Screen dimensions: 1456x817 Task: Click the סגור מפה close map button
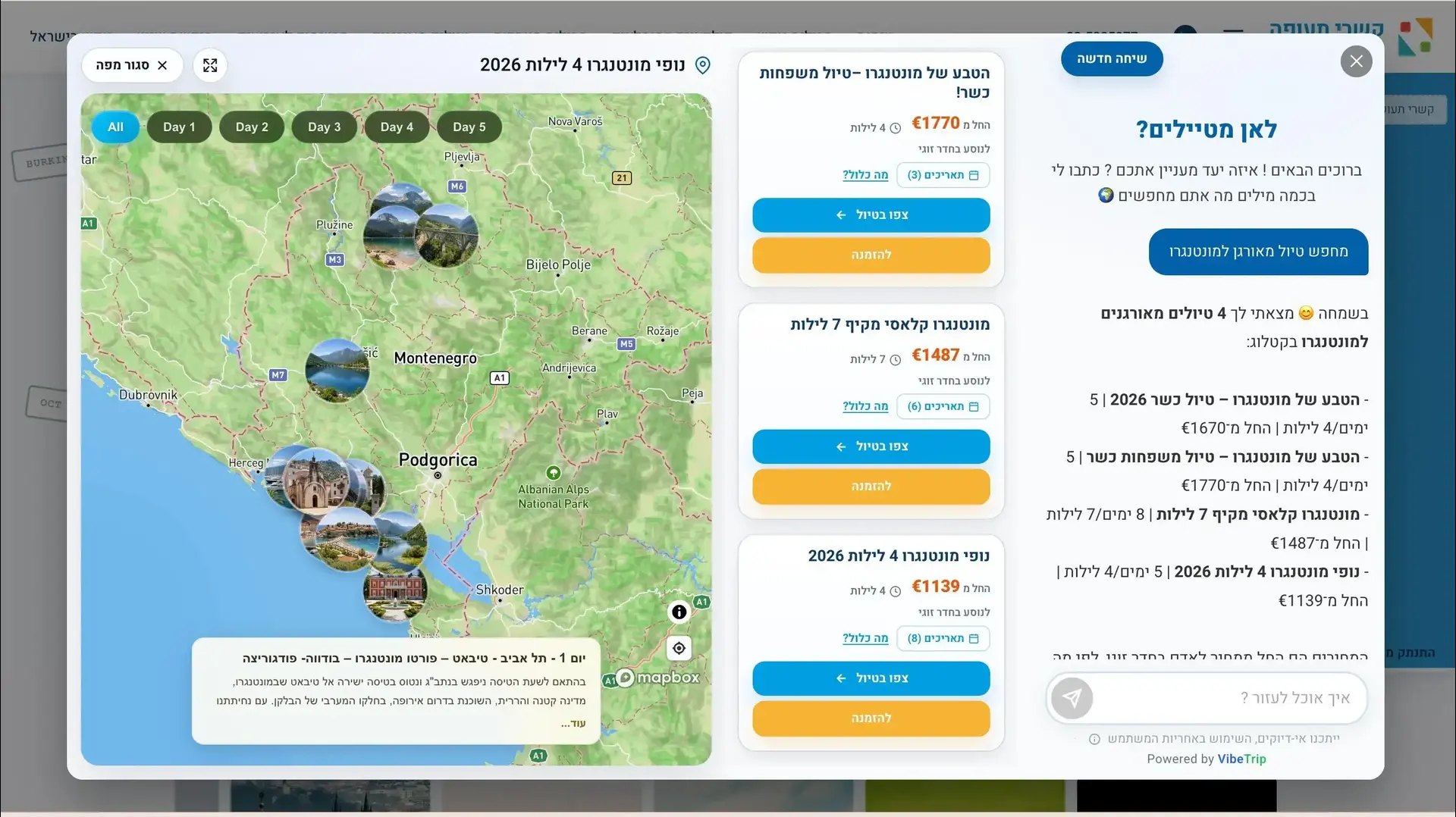(x=132, y=65)
